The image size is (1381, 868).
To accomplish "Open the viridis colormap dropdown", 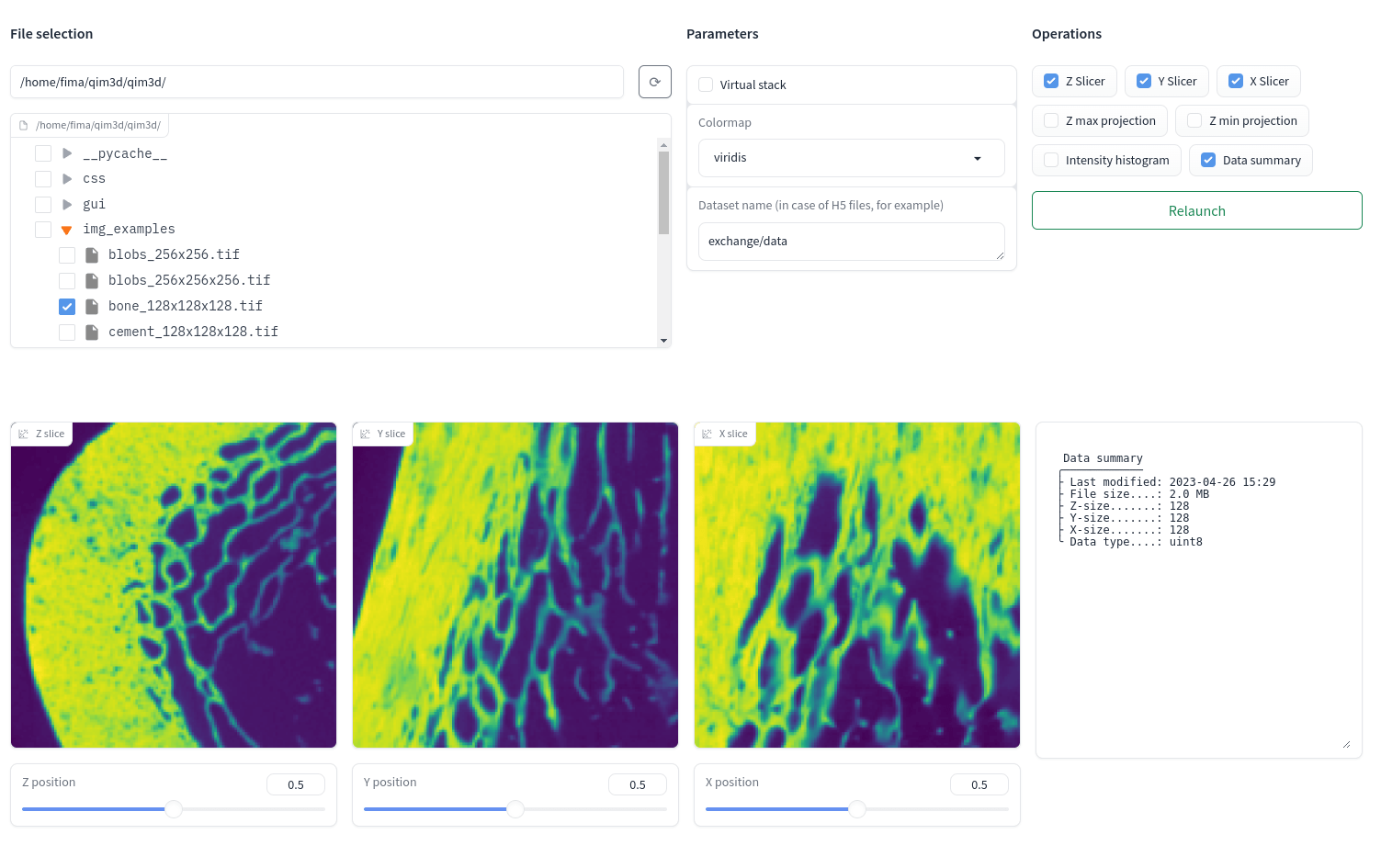I will (851, 158).
